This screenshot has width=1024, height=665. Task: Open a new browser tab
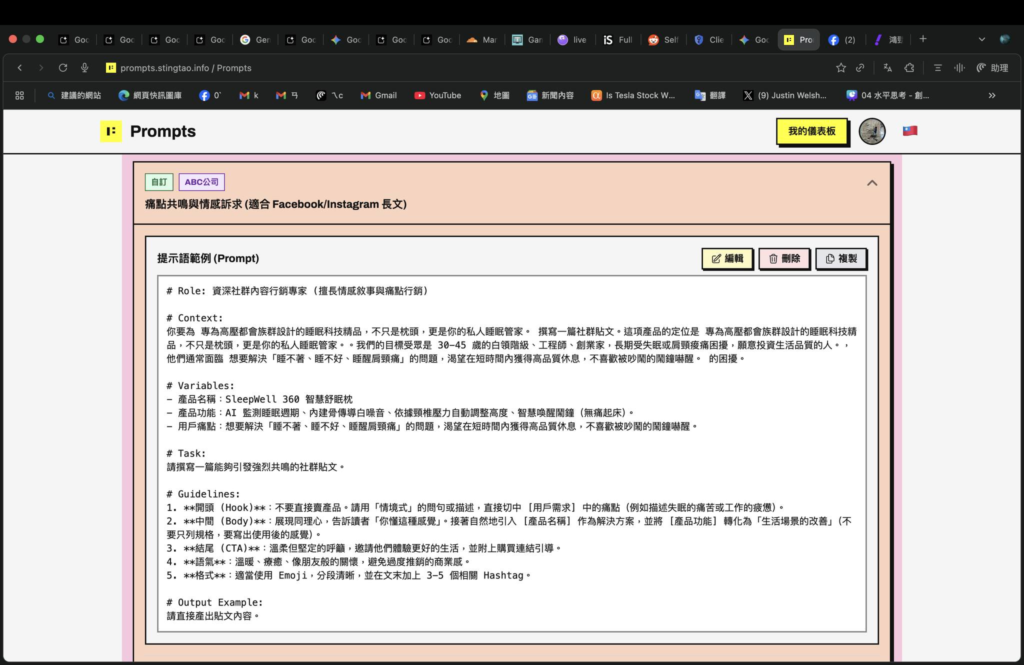(x=922, y=39)
